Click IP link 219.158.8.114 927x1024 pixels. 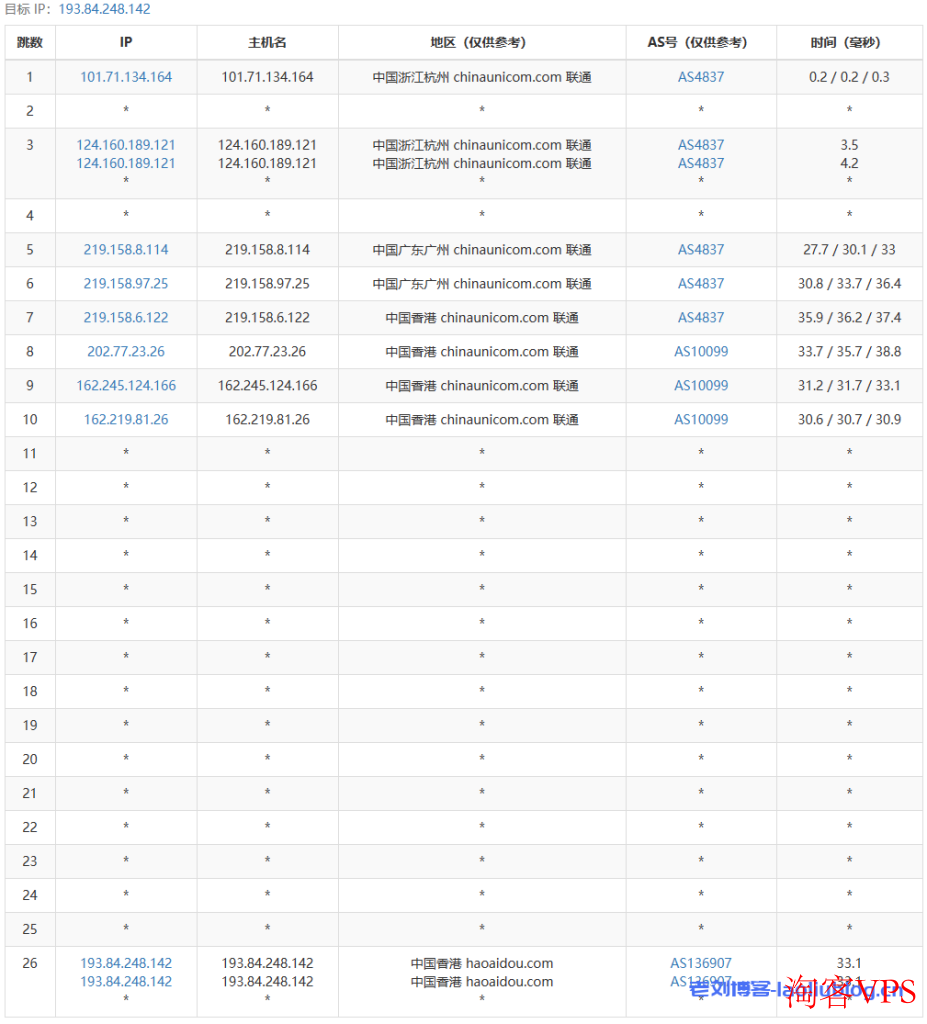(126, 249)
